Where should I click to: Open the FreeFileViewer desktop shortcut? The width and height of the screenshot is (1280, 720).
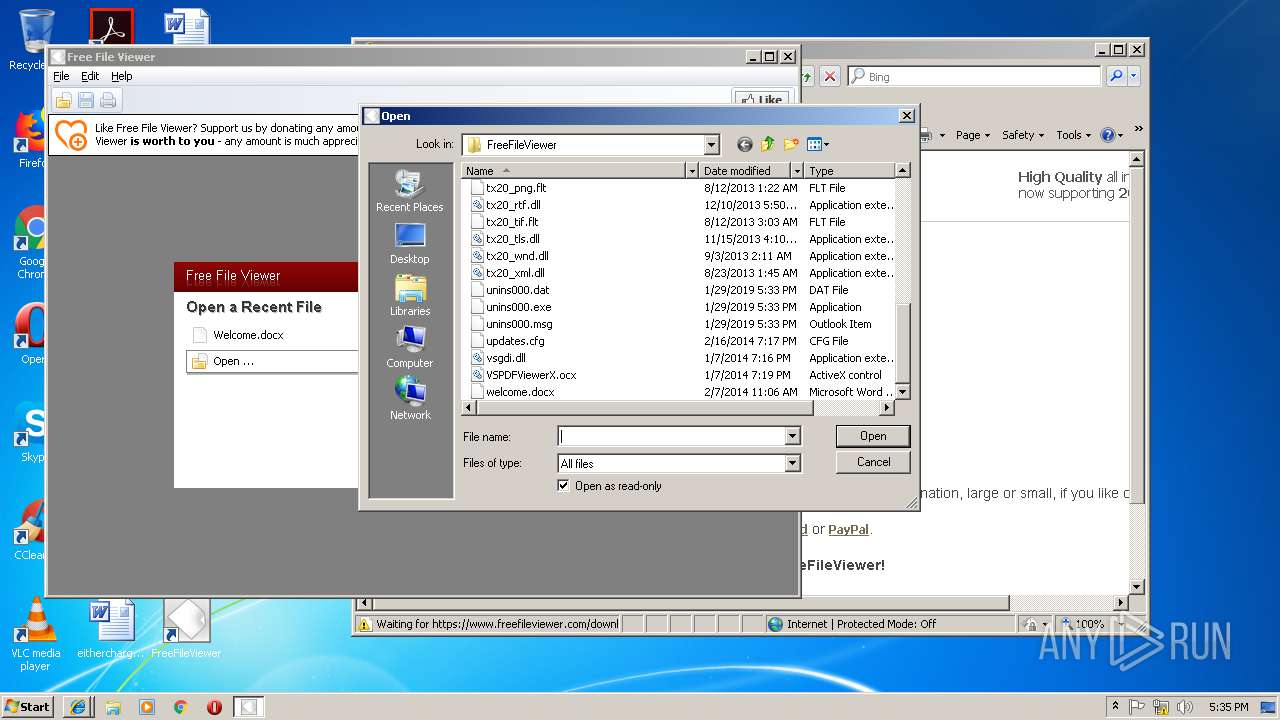(186, 628)
